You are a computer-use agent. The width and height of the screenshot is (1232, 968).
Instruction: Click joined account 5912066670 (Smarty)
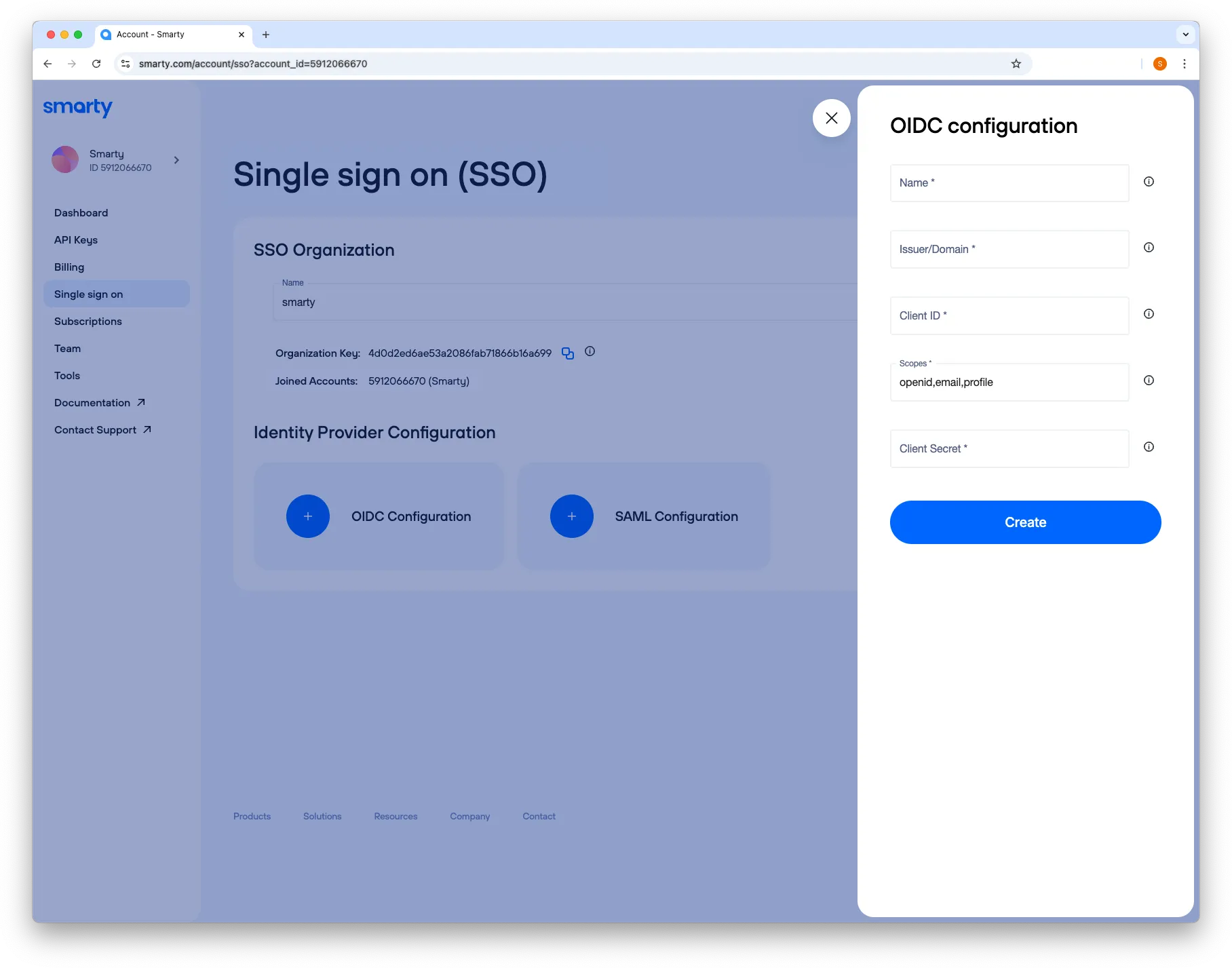pos(419,381)
